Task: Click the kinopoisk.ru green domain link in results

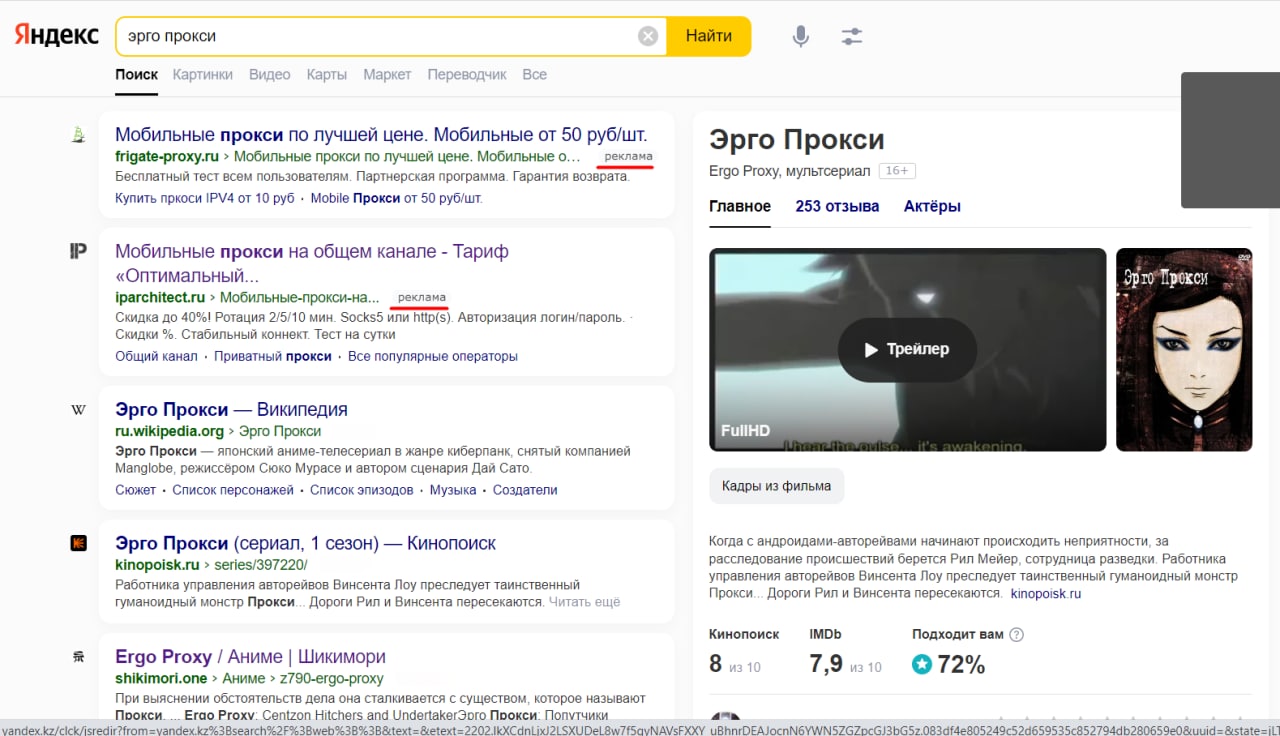Action: pyautogui.click(x=157, y=565)
